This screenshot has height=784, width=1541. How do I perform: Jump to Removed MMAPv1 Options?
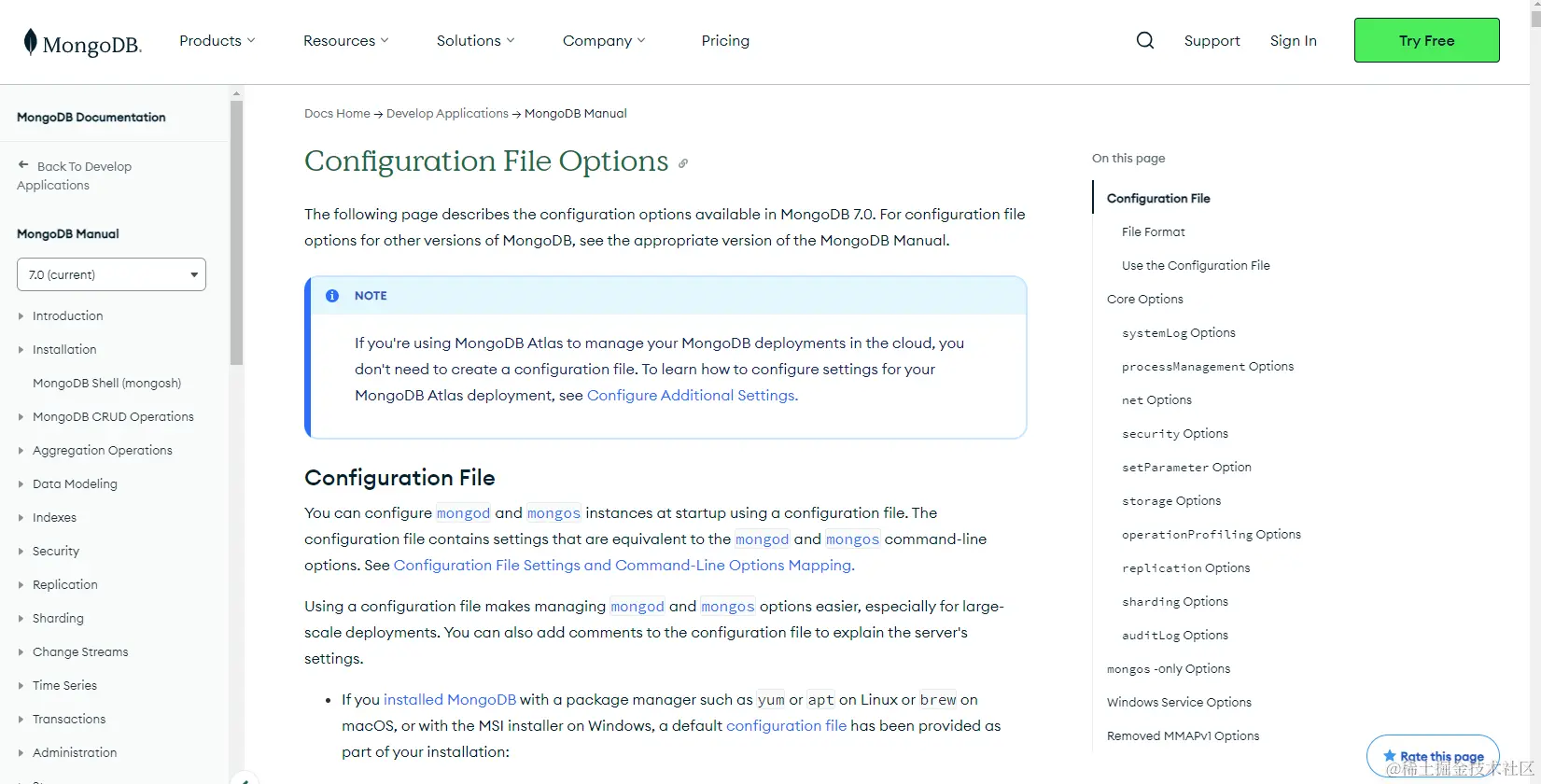coord(1183,735)
